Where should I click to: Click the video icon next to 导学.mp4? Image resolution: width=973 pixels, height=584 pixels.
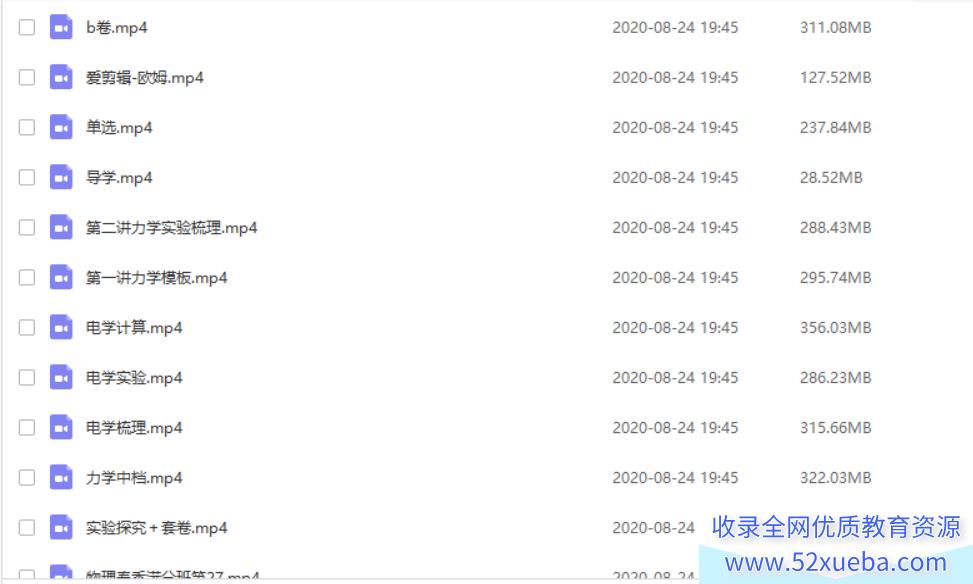pos(61,177)
